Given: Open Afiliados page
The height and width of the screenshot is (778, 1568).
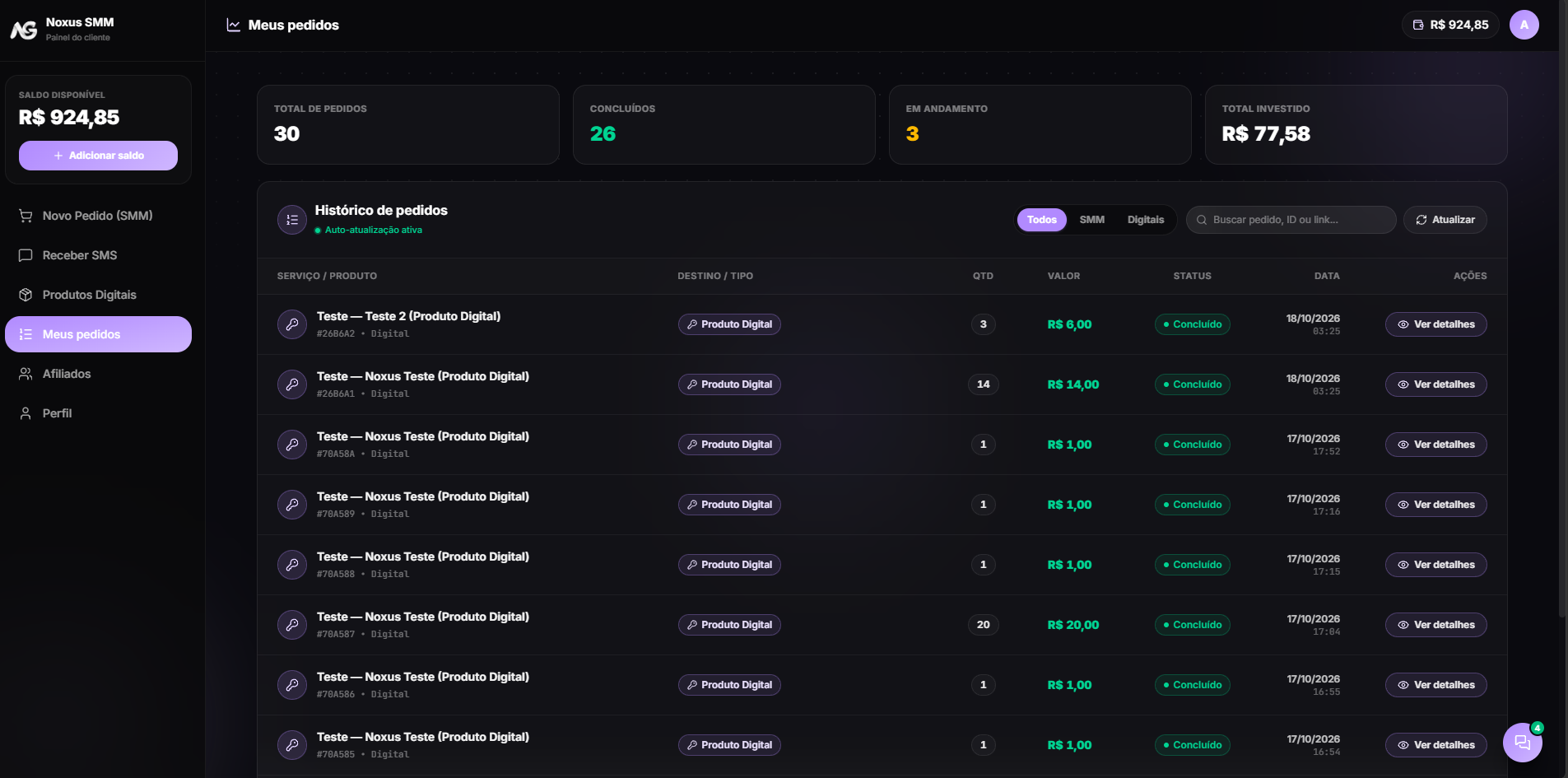Looking at the screenshot, I should tap(98, 374).
